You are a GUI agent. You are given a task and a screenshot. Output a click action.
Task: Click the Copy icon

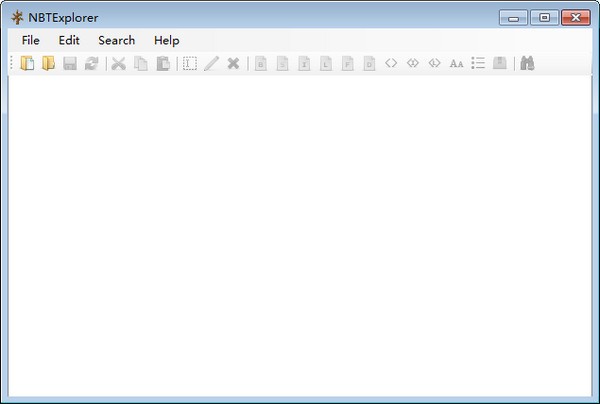pos(141,63)
